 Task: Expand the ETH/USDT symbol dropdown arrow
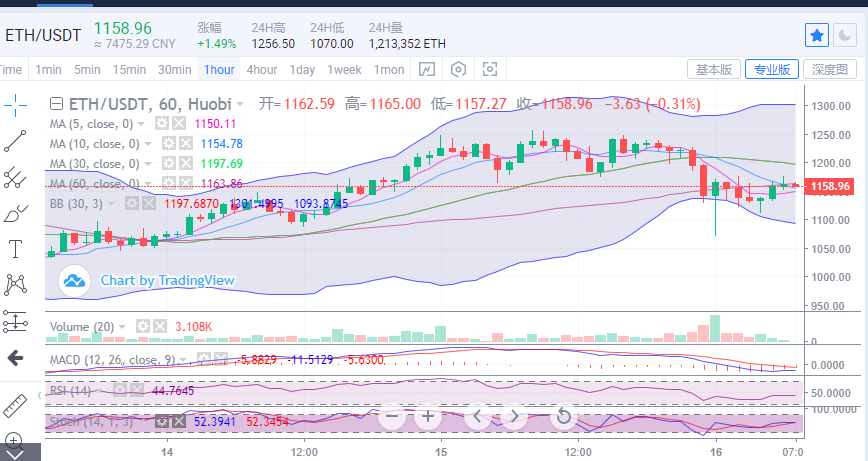pos(240,104)
